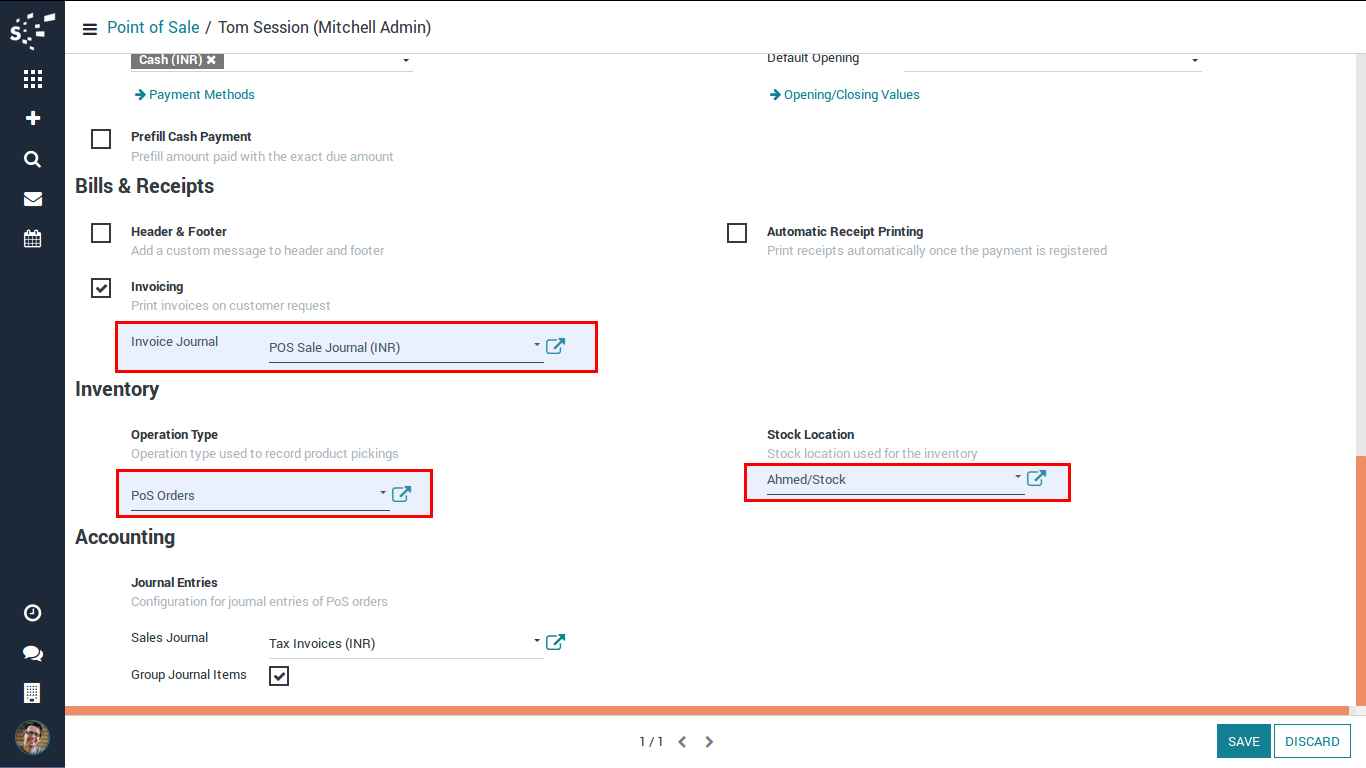Open search from the sidebar magnifier icon
Image resolution: width=1366 pixels, height=768 pixels.
(x=32, y=159)
